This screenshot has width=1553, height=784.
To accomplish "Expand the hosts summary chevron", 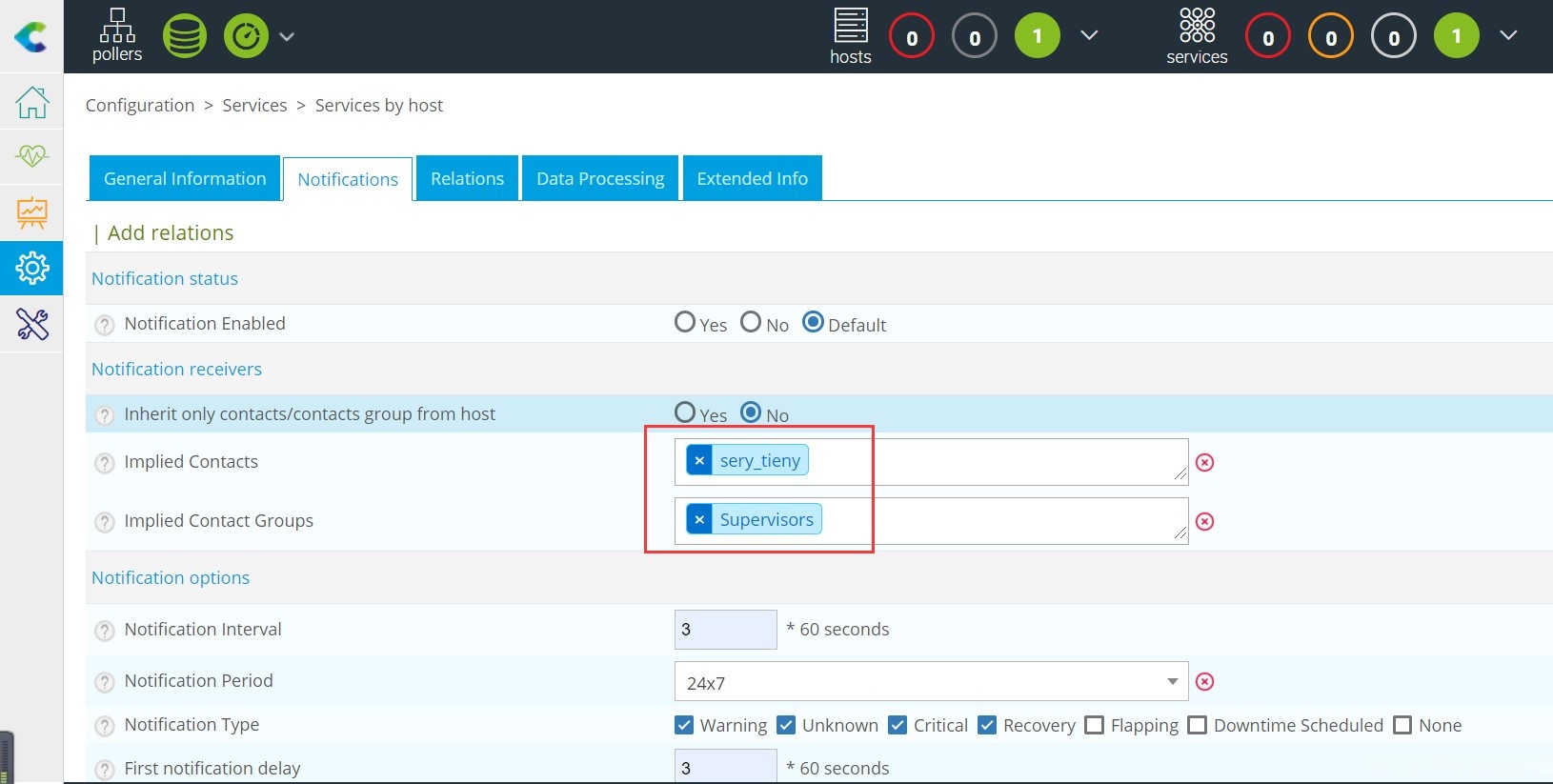I will (1089, 35).
